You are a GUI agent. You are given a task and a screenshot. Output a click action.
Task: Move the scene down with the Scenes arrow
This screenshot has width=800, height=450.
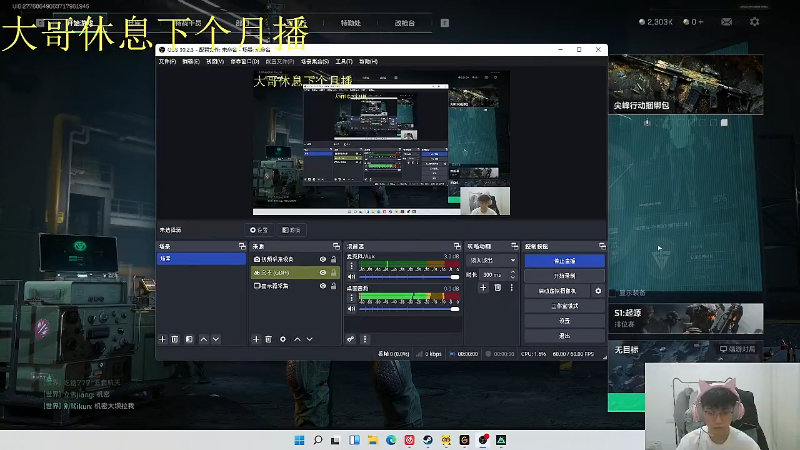pos(216,339)
